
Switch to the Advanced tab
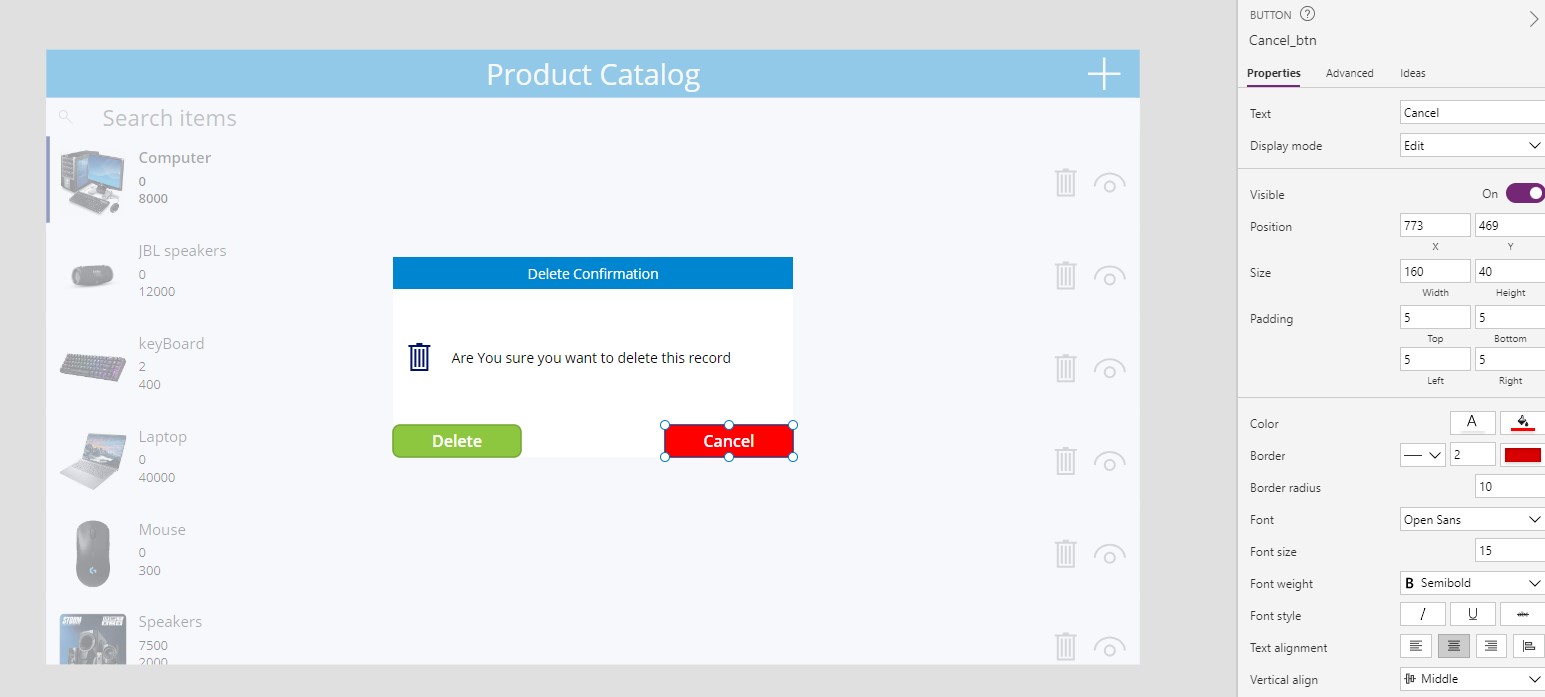[x=1350, y=73]
